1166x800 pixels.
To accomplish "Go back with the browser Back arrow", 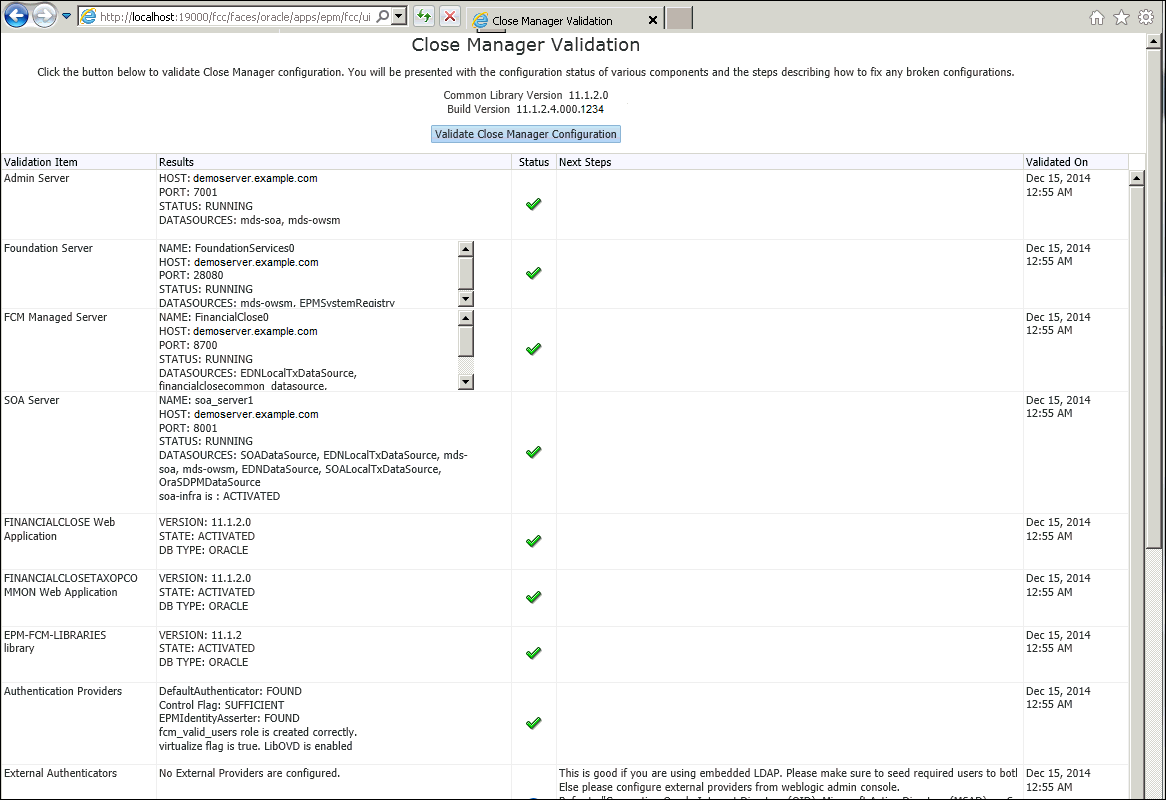I will (16, 16).
